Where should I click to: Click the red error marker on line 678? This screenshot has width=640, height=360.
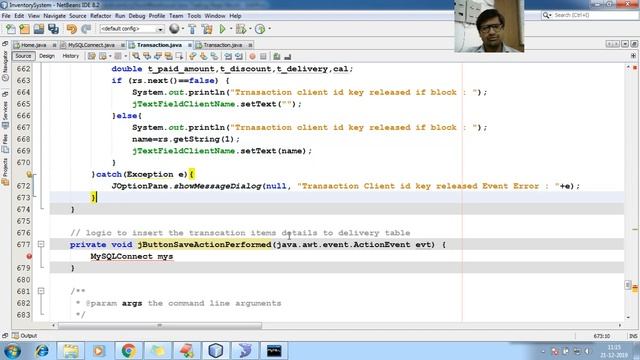29,256
